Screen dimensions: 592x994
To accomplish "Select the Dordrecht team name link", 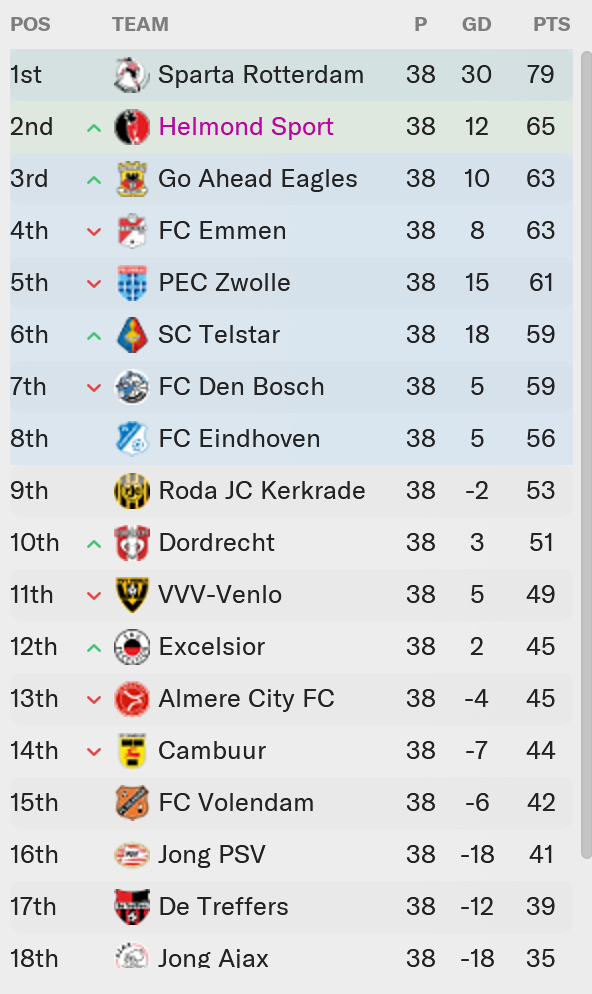I will [216, 543].
